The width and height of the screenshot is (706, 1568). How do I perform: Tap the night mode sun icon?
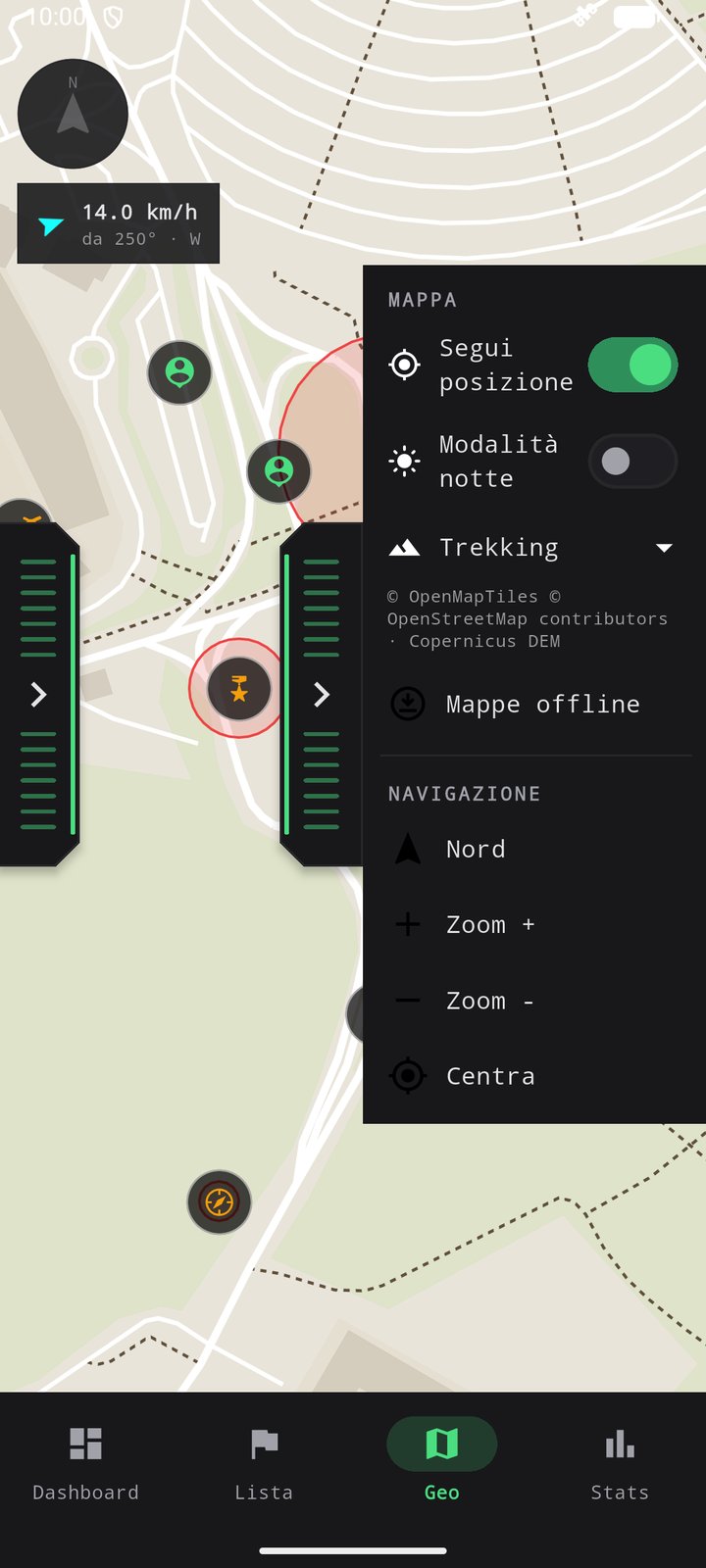[404, 461]
